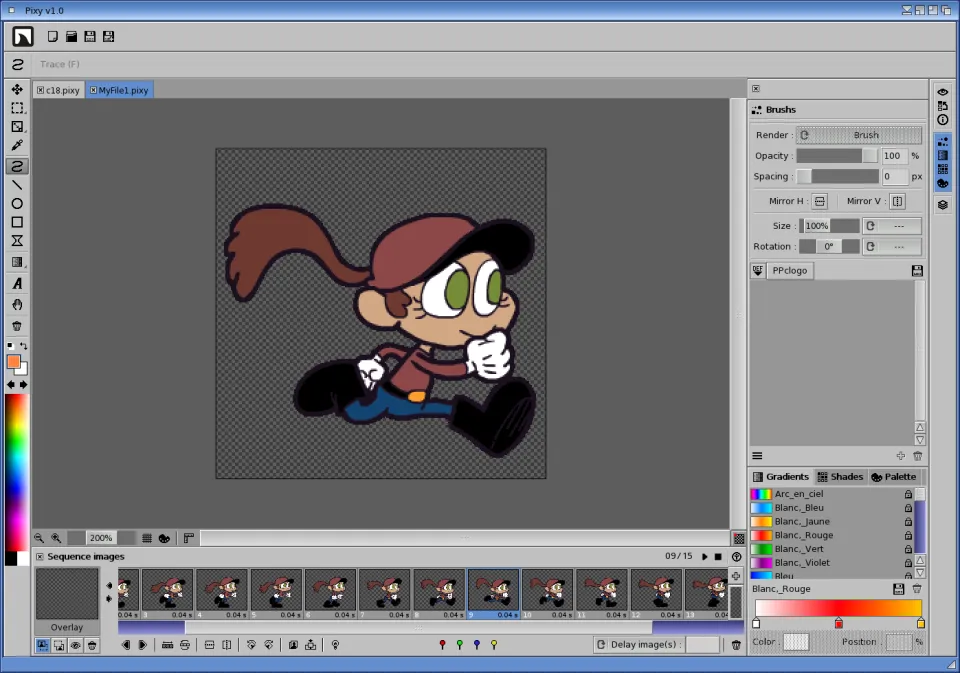Viewport: 960px width, 673px height.
Task: Click the zoom in magnifier icon
Action: coord(56,538)
